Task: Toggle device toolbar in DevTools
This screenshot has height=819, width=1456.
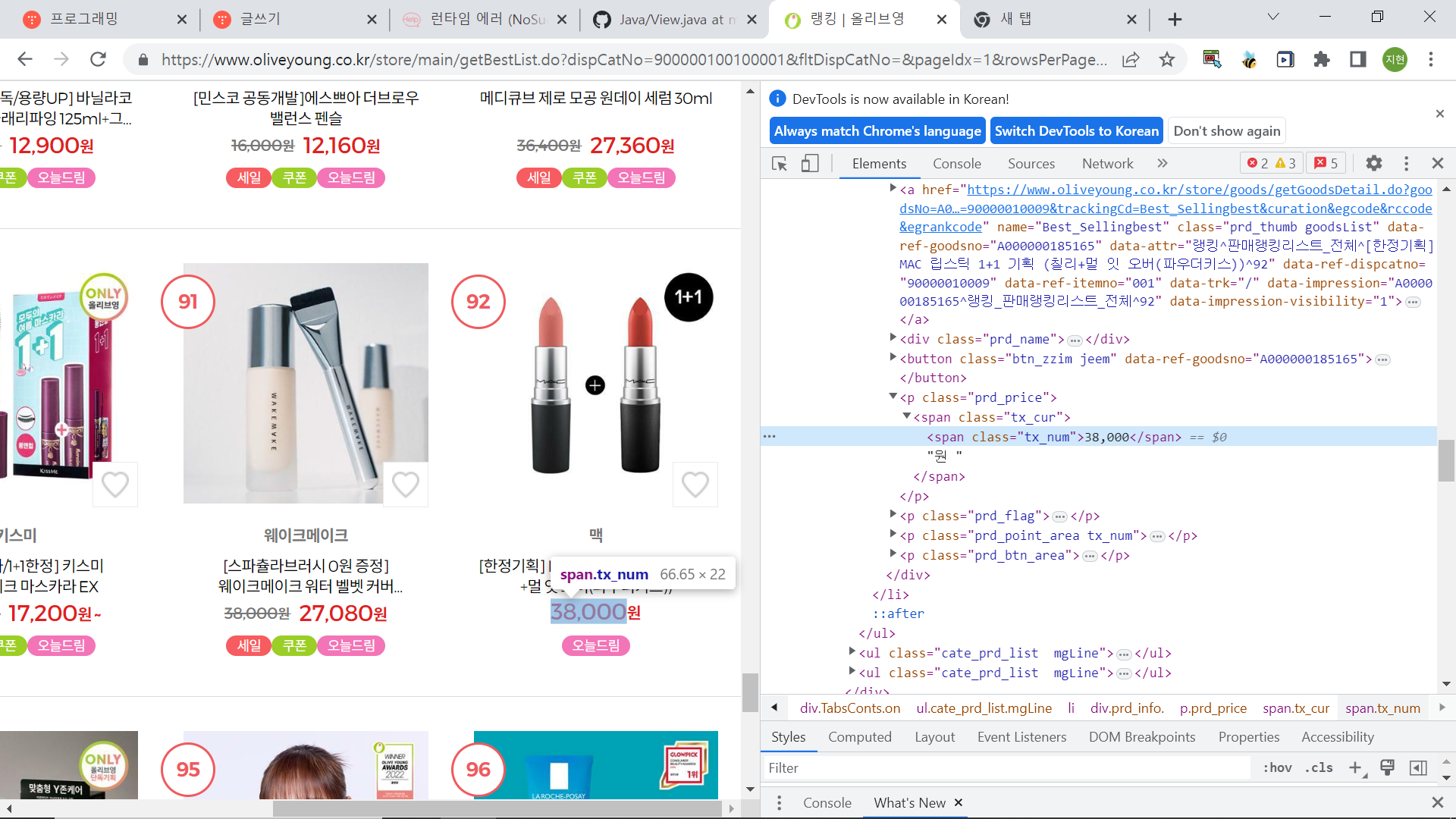Action: pyautogui.click(x=810, y=163)
